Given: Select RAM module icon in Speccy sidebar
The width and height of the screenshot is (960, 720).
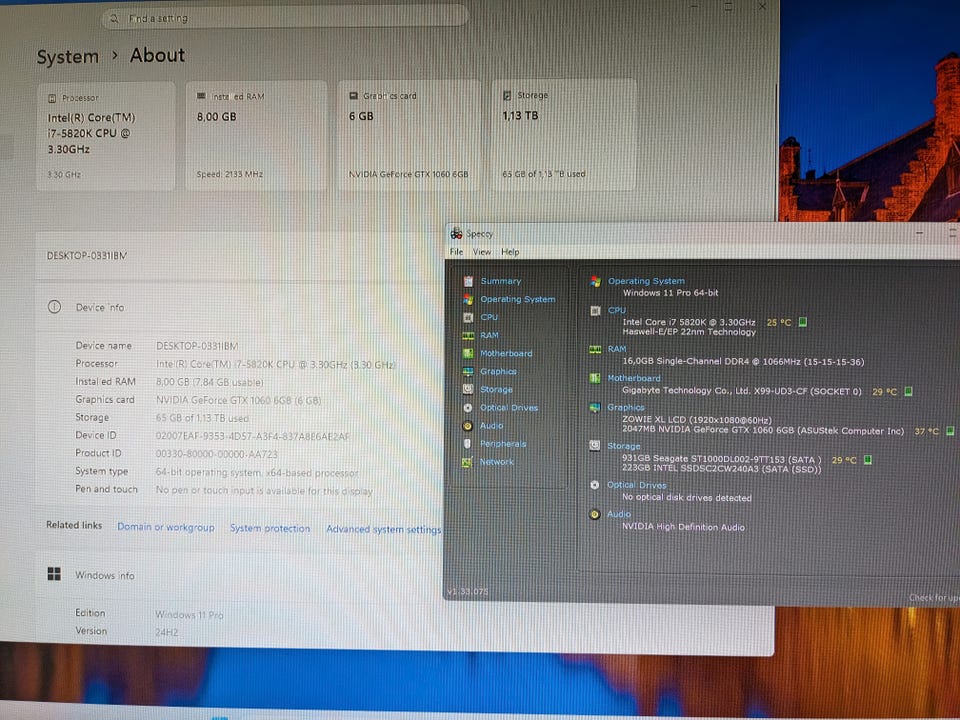Looking at the screenshot, I should pos(468,336).
